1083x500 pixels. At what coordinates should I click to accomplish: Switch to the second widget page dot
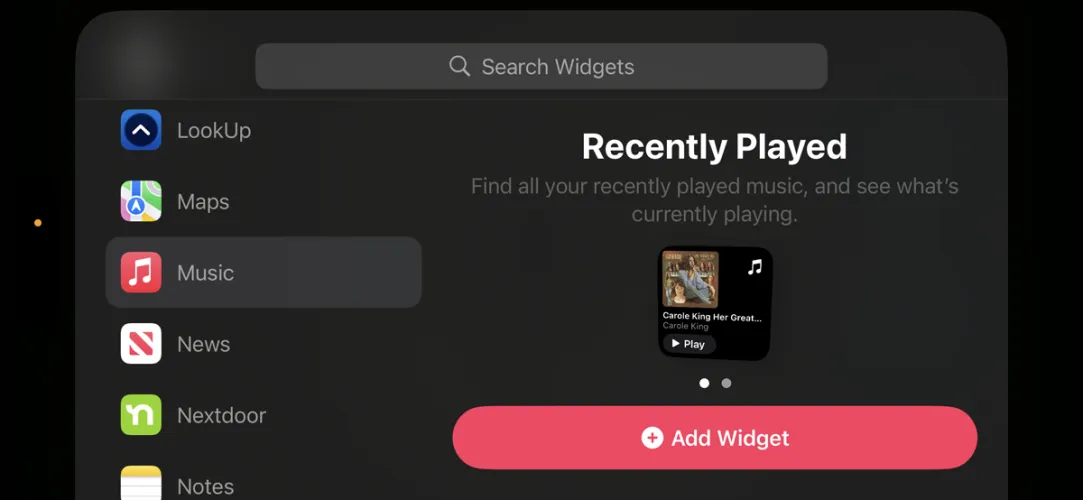726,383
